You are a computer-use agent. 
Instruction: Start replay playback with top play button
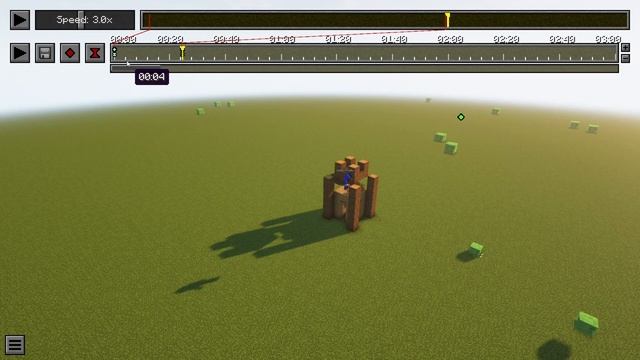20,20
